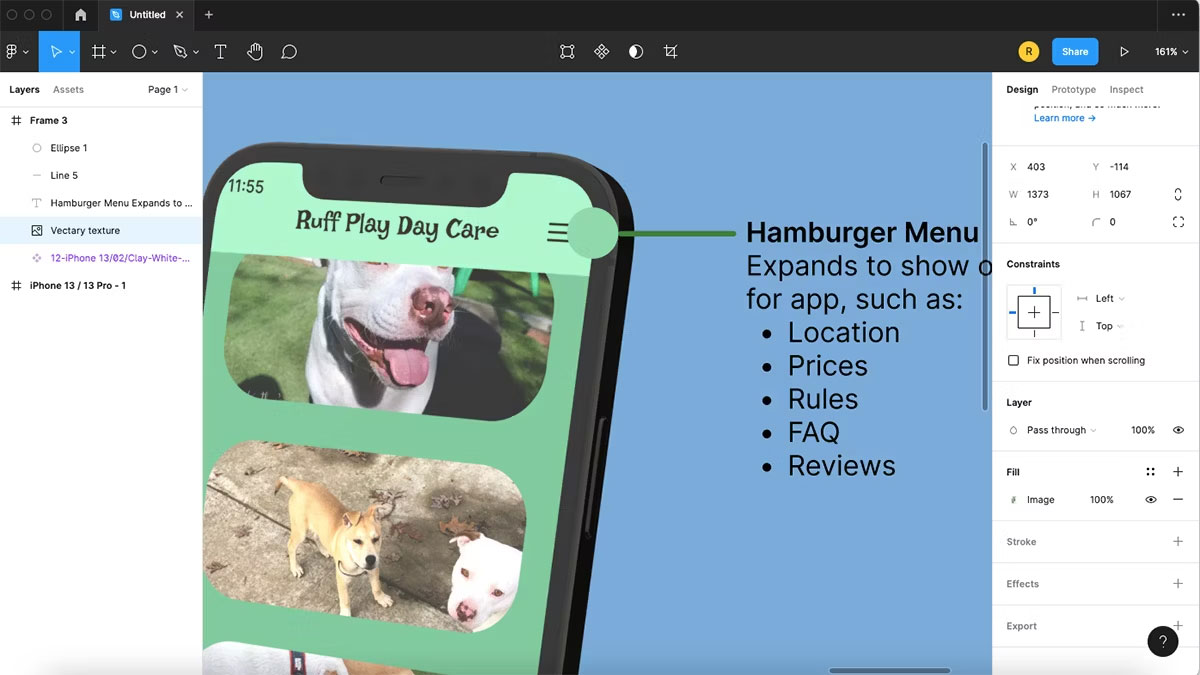Screen dimensions: 1200x675
Task: Add an effect with plus icon
Action: [x=1178, y=584]
